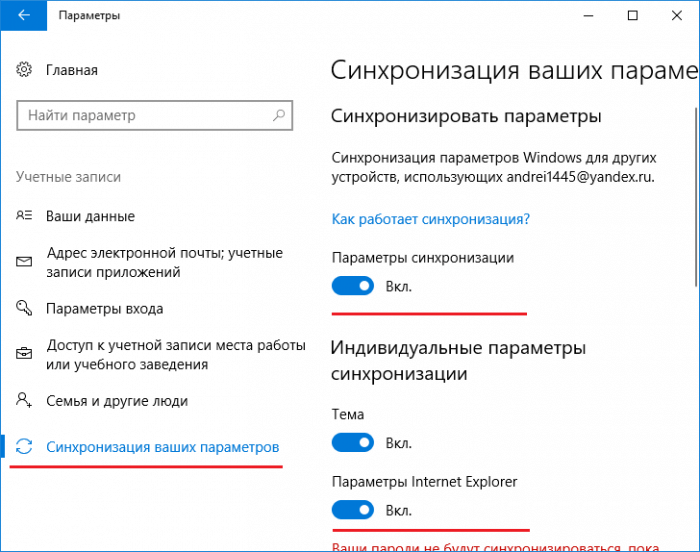Select Синхронизация ваших параметров in sidebar
The width and height of the screenshot is (700, 552).
click(x=162, y=447)
